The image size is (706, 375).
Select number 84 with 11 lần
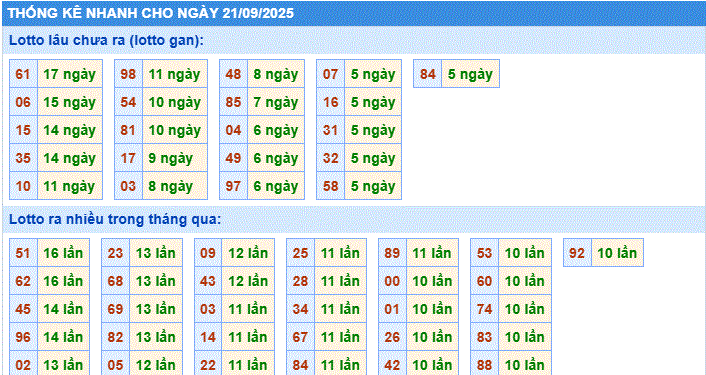[300, 364]
